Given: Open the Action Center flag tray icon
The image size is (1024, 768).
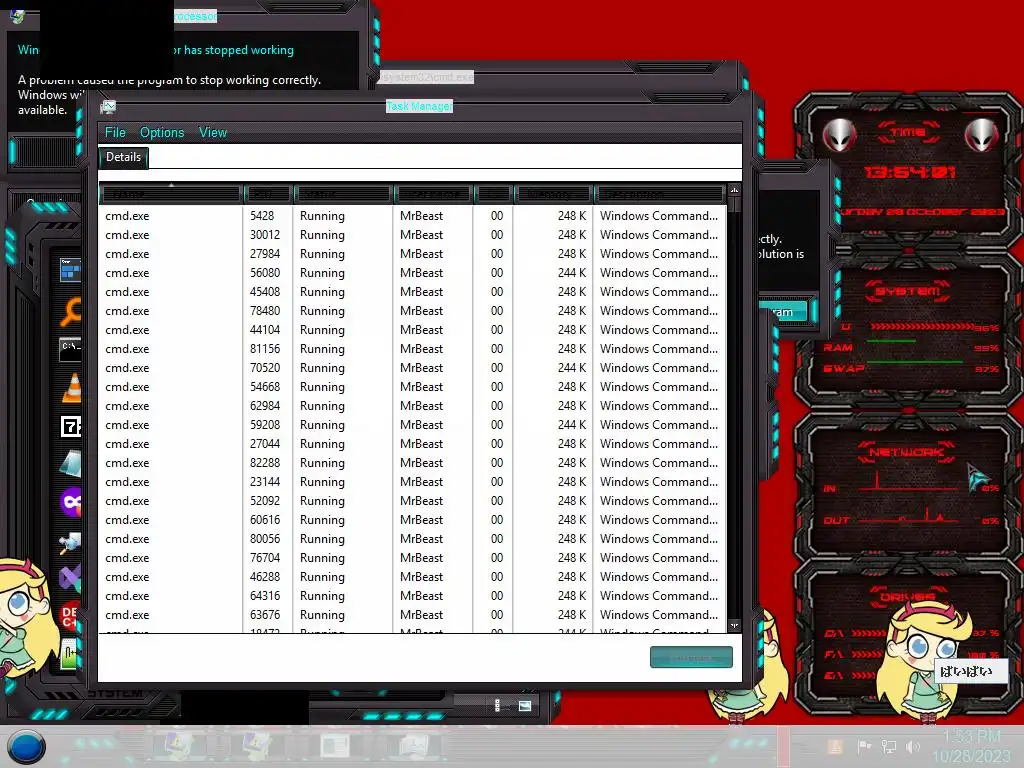Looking at the screenshot, I should [864, 746].
